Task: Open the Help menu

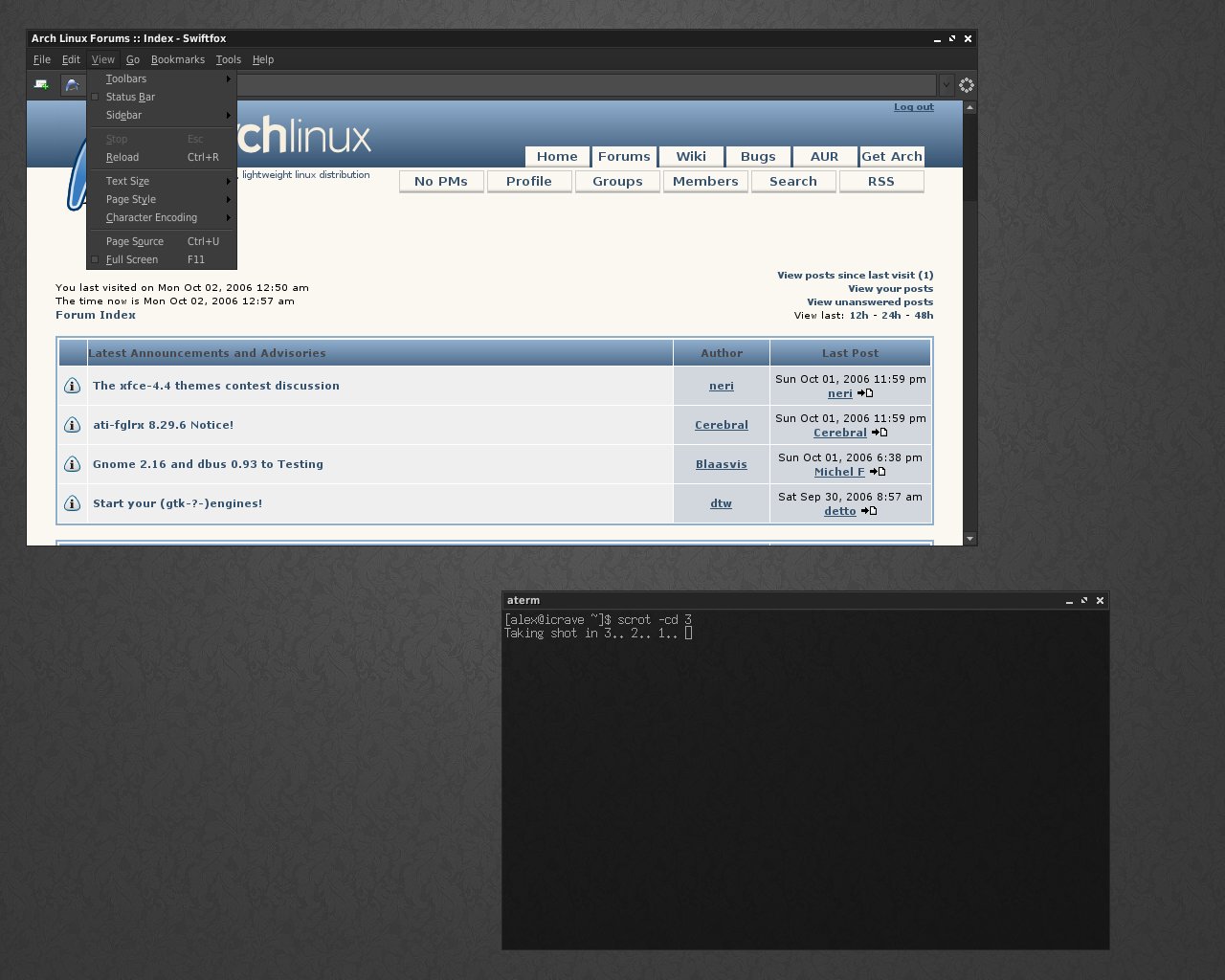Action: (x=263, y=59)
